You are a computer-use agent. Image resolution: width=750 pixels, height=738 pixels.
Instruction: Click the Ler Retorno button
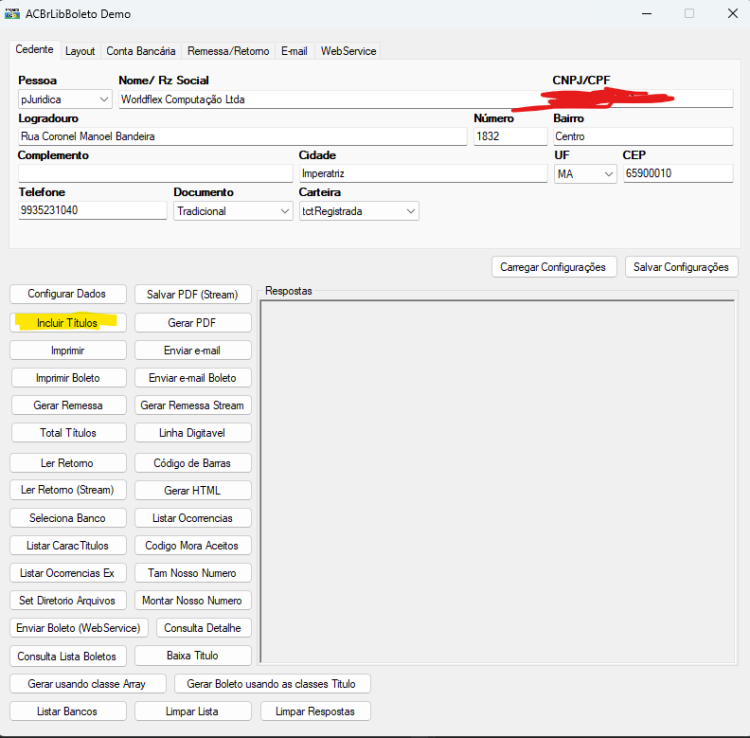68,463
